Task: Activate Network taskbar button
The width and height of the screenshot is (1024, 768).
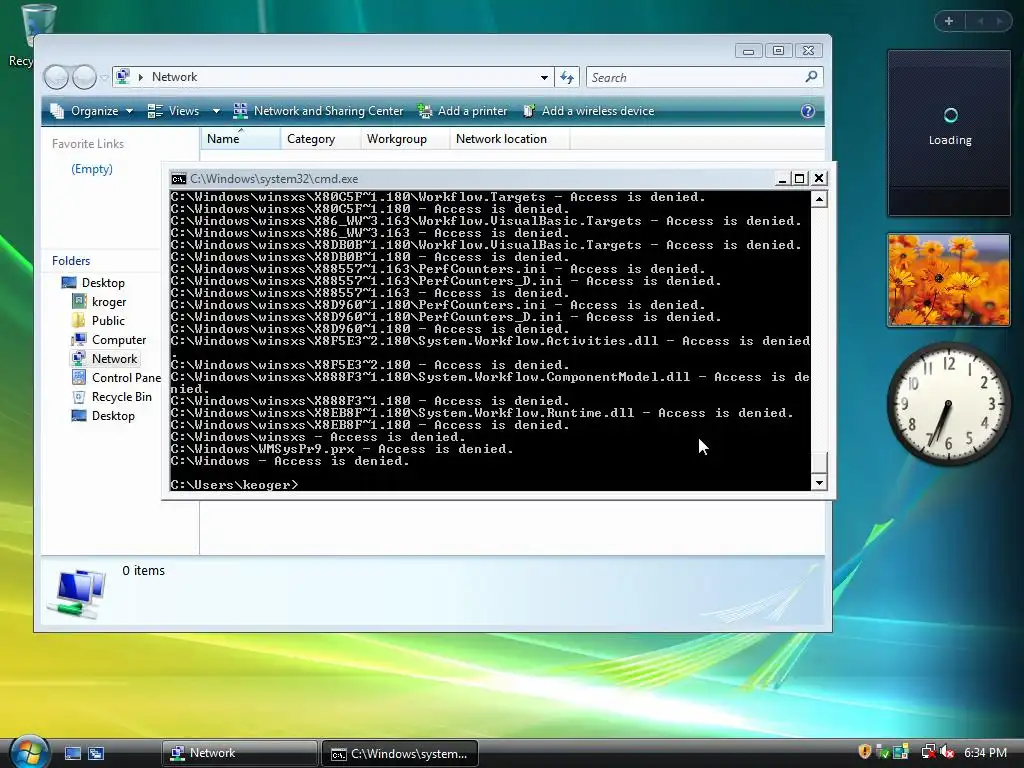Action: [239, 753]
